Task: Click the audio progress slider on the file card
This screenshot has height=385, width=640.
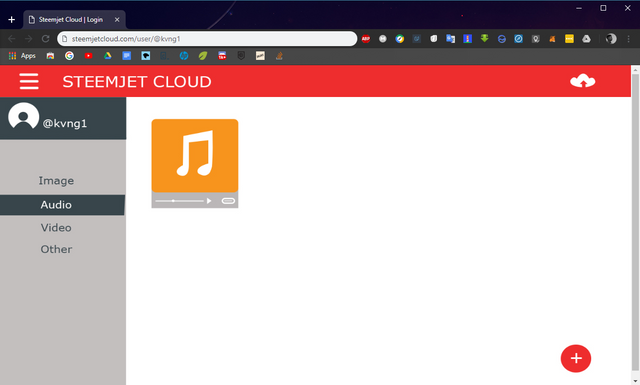Action: (179, 200)
